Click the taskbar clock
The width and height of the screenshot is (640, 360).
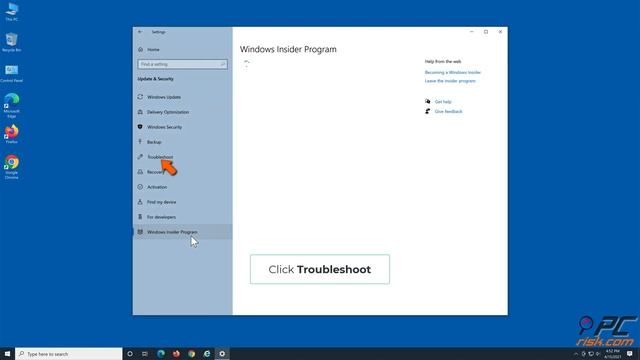(x=613, y=353)
